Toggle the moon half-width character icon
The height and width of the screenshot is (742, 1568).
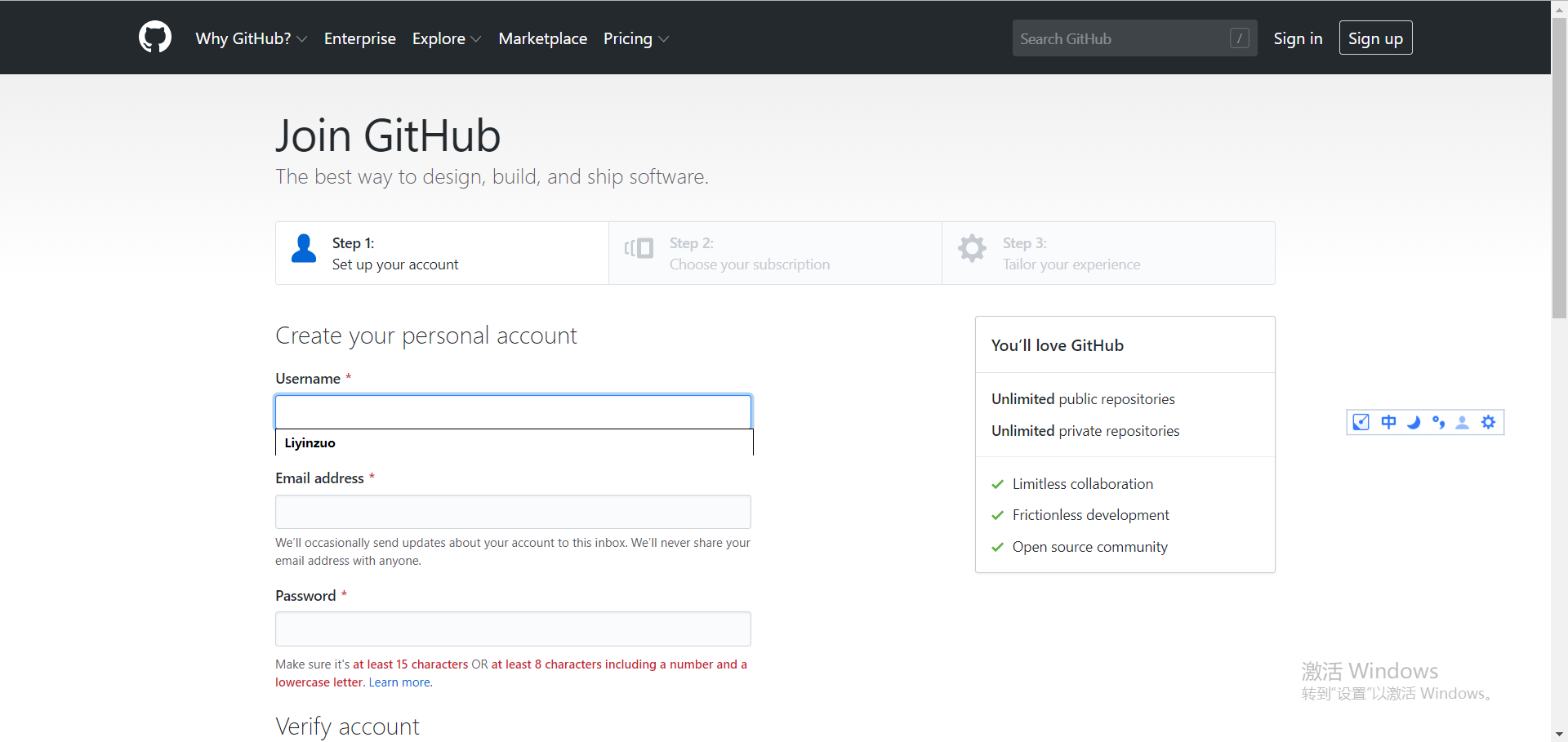(x=1414, y=422)
